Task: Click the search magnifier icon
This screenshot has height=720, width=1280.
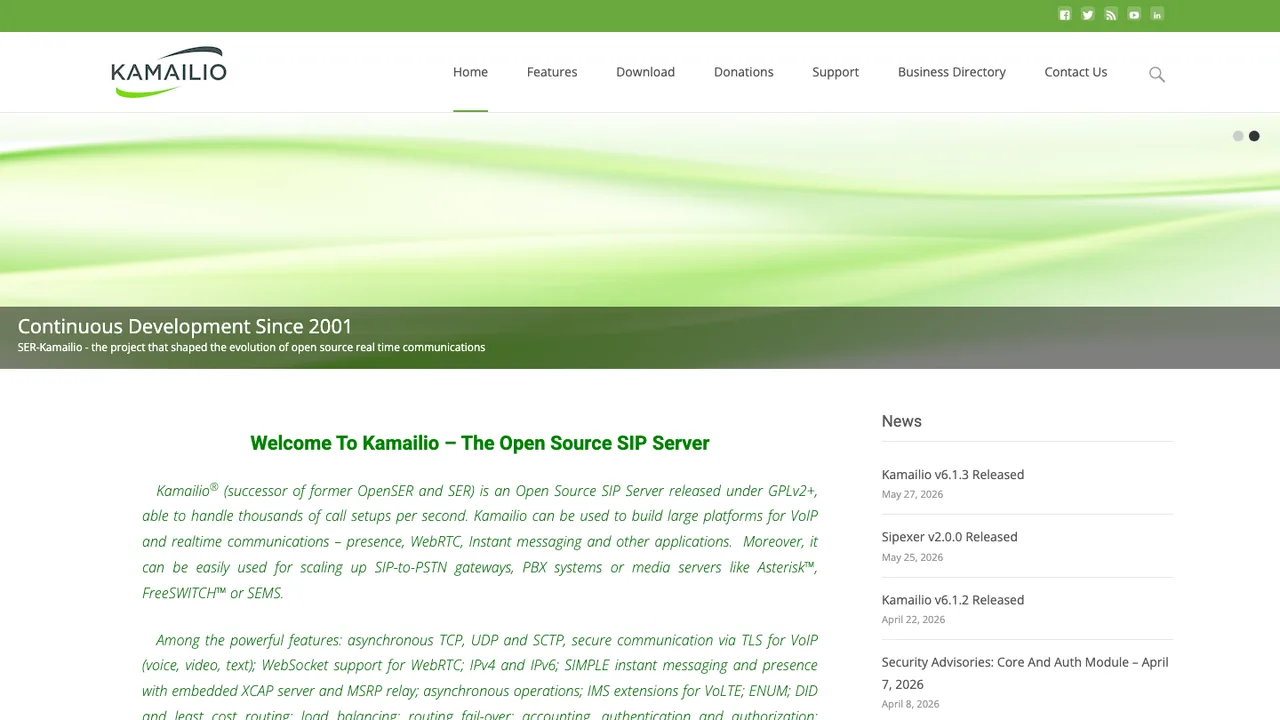Action: (x=1157, y=74)
